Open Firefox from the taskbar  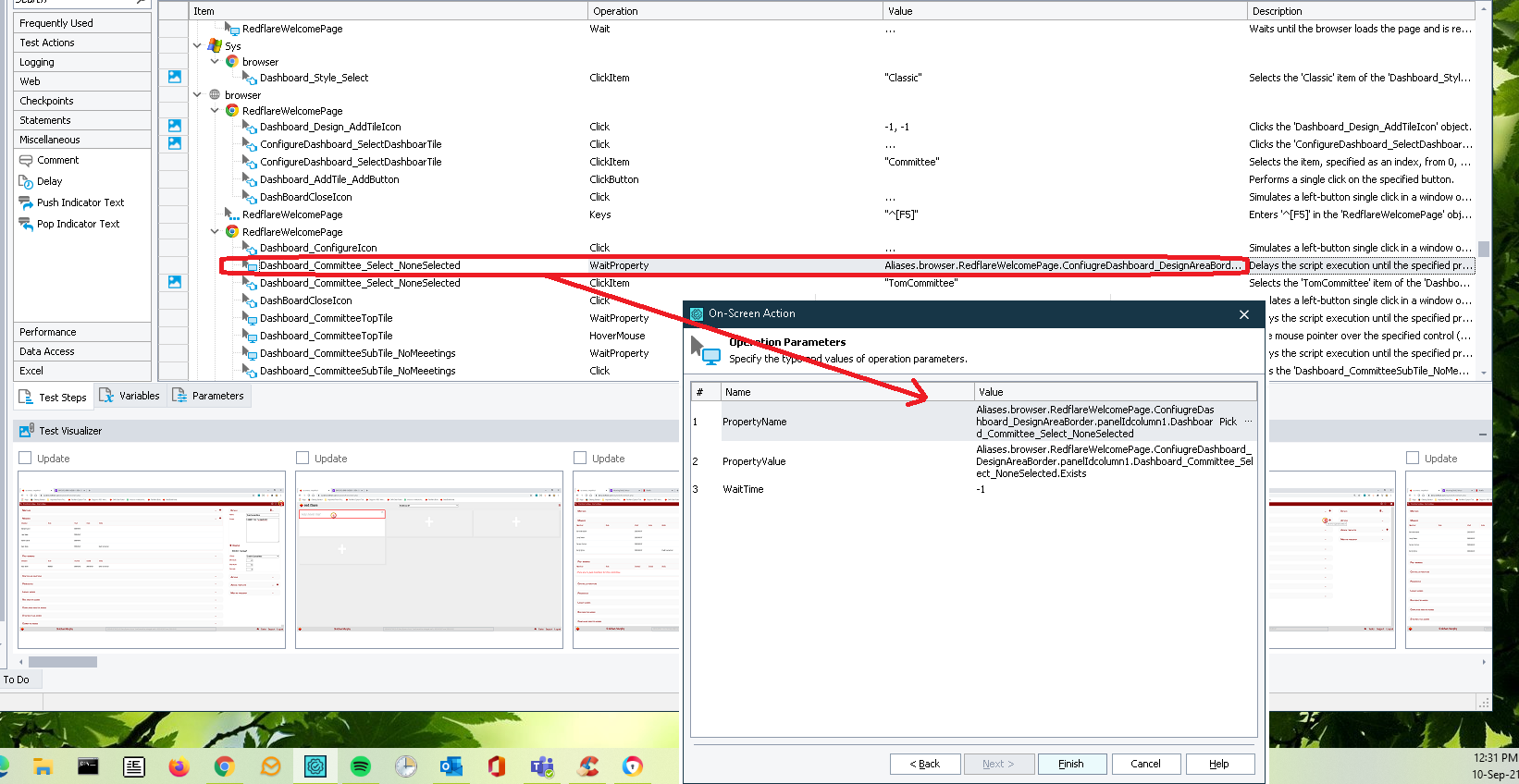click(179, 766)
